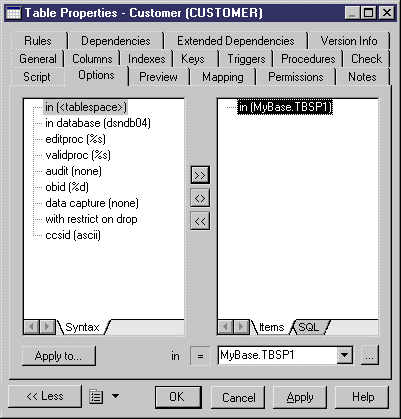Select 'in database (dsndb04)' option
Image resolution: width=401 pixels, height=419 pixels.
coord(98,123)
